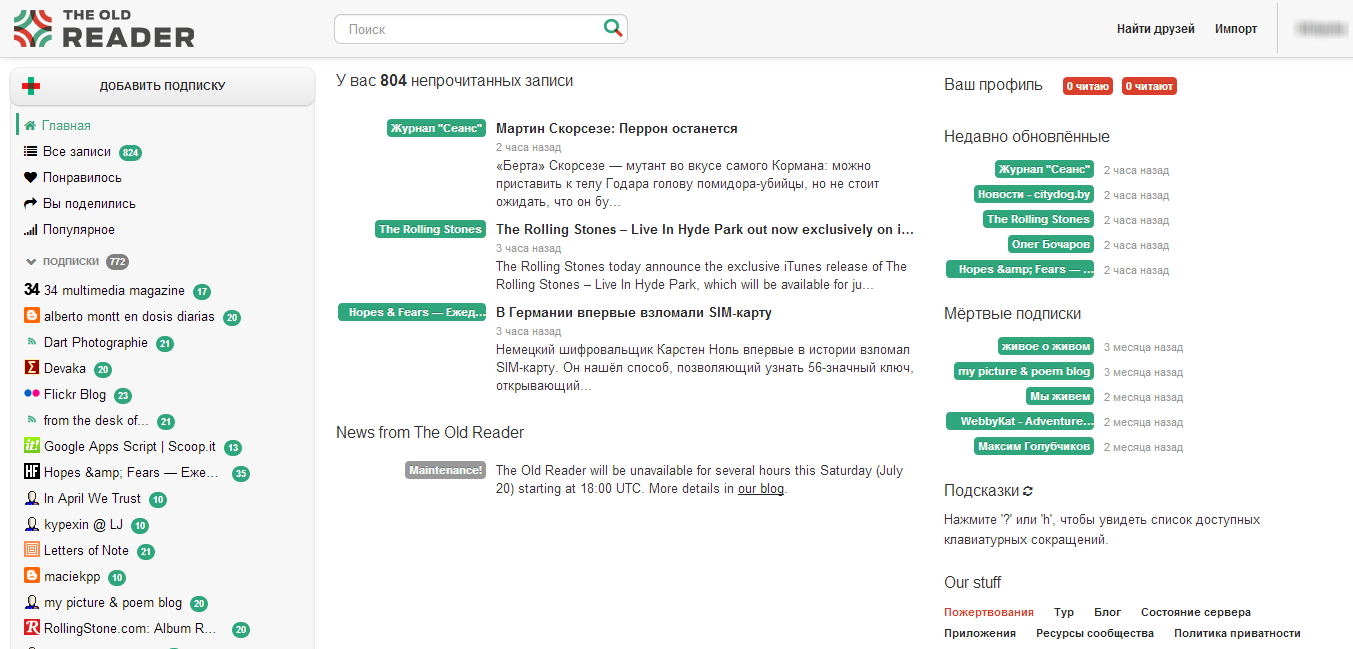
Task: Open the Блог footer link
Action: pyautogui.click(x=1107, y=612)
